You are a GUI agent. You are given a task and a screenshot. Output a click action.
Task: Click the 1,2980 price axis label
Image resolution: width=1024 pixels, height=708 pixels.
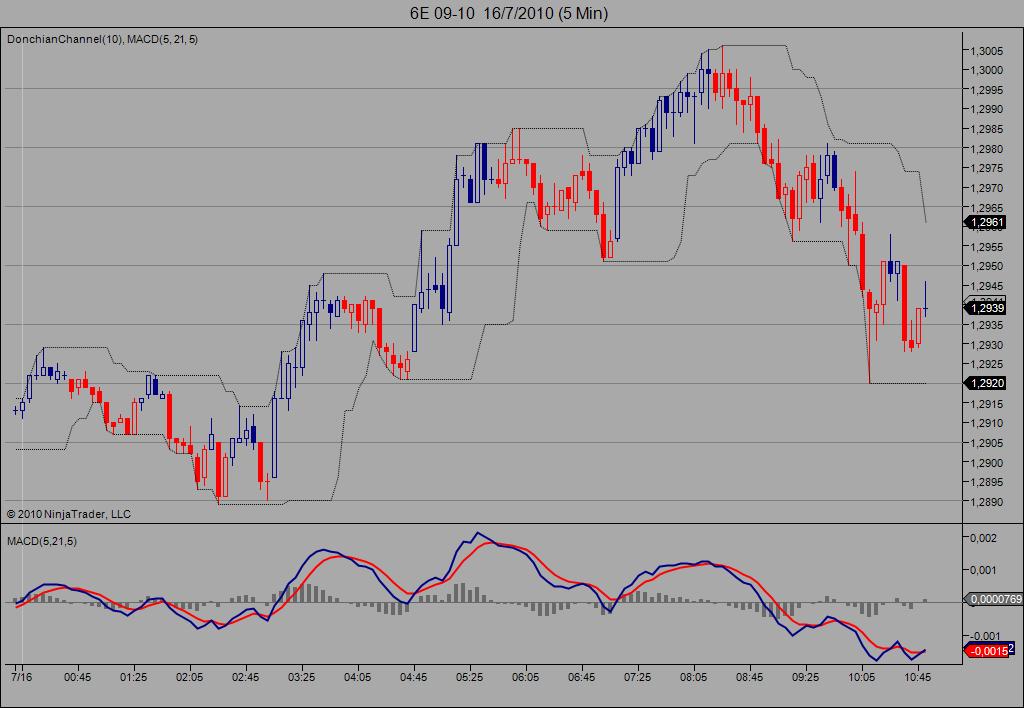click(x=986, y=149)
